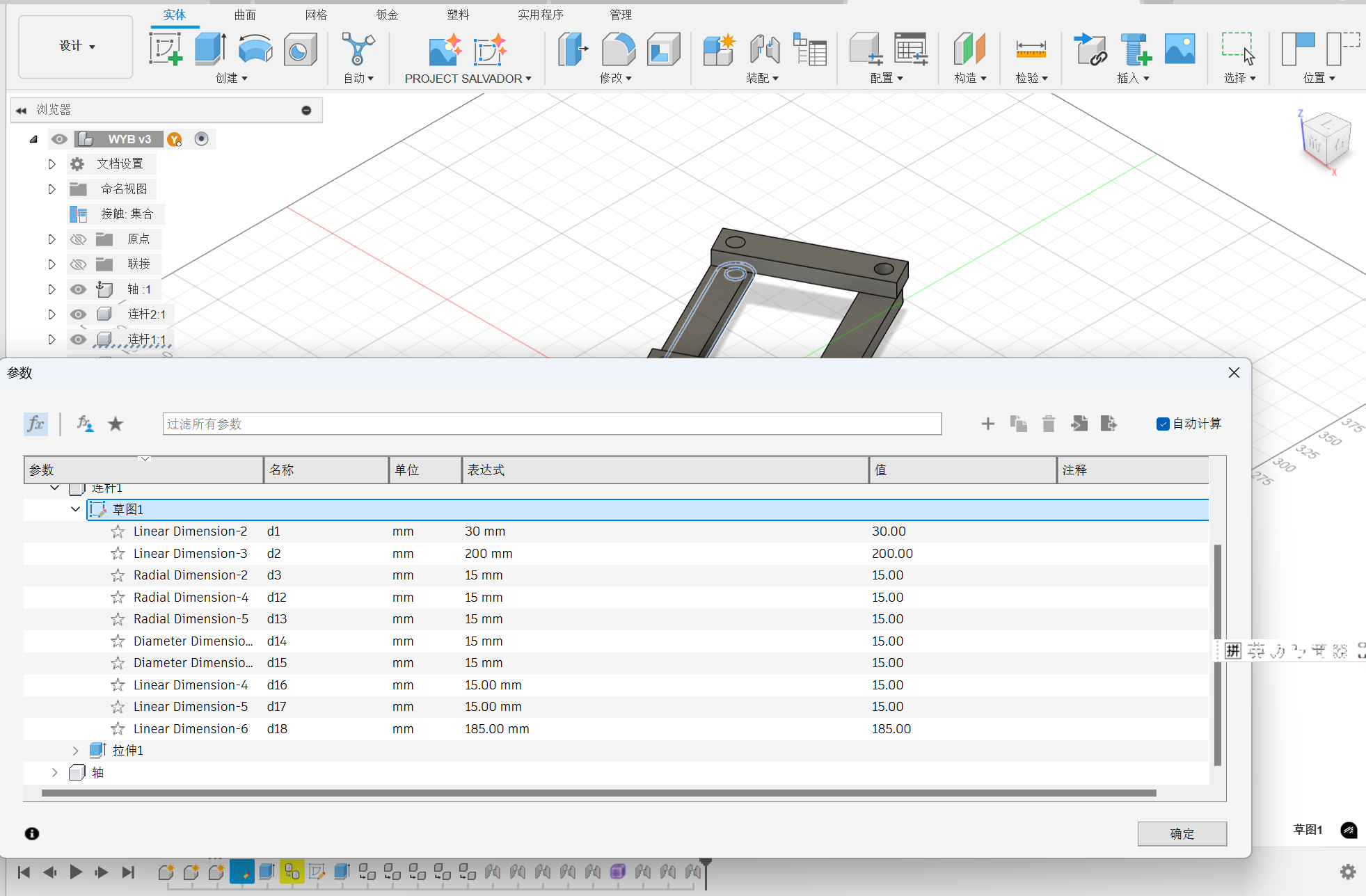Hide the 连杆2:1 component via eye icon

click(x=79, y=314)
